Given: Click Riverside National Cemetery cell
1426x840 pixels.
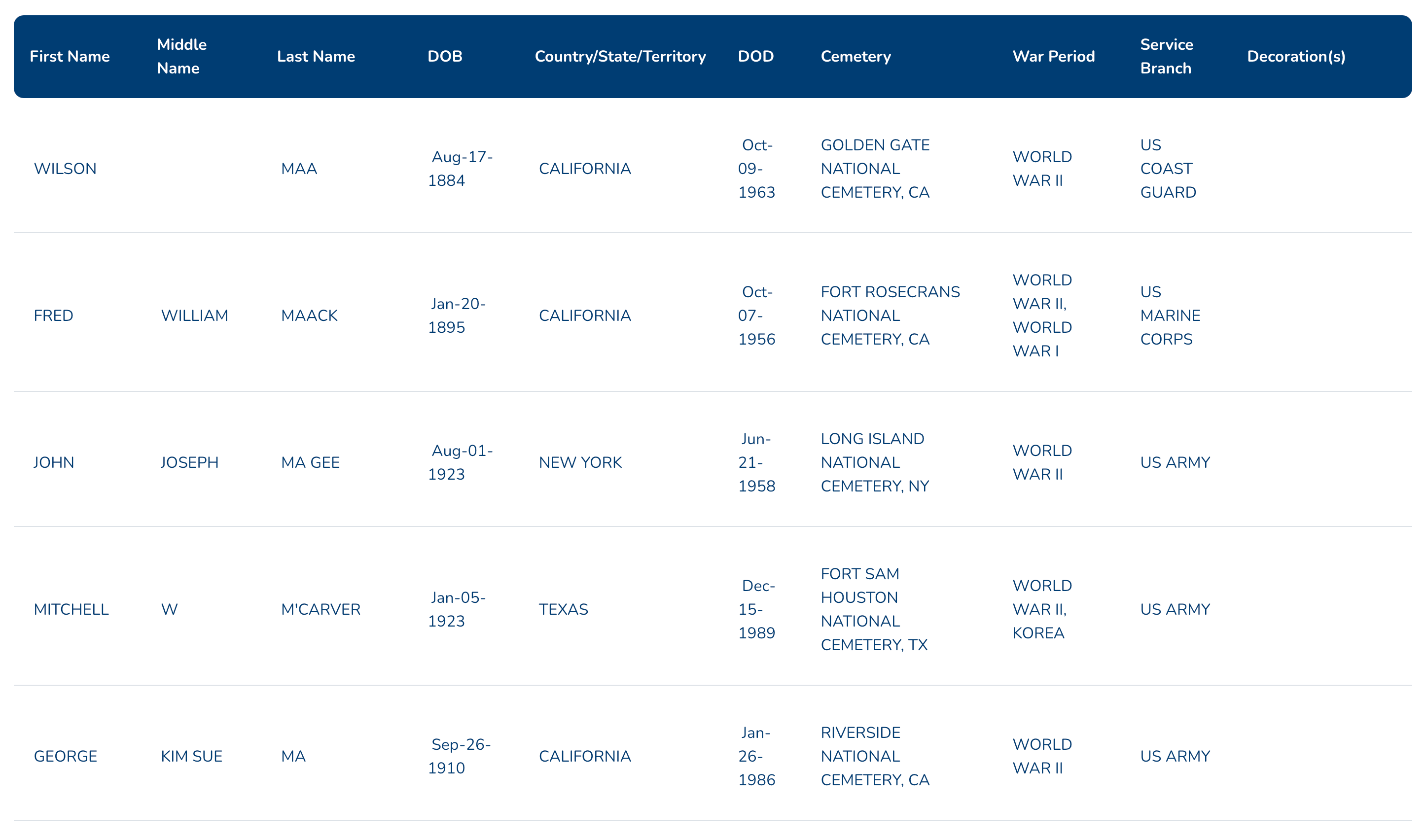Looking at the screenshot, I should [875, 756].
